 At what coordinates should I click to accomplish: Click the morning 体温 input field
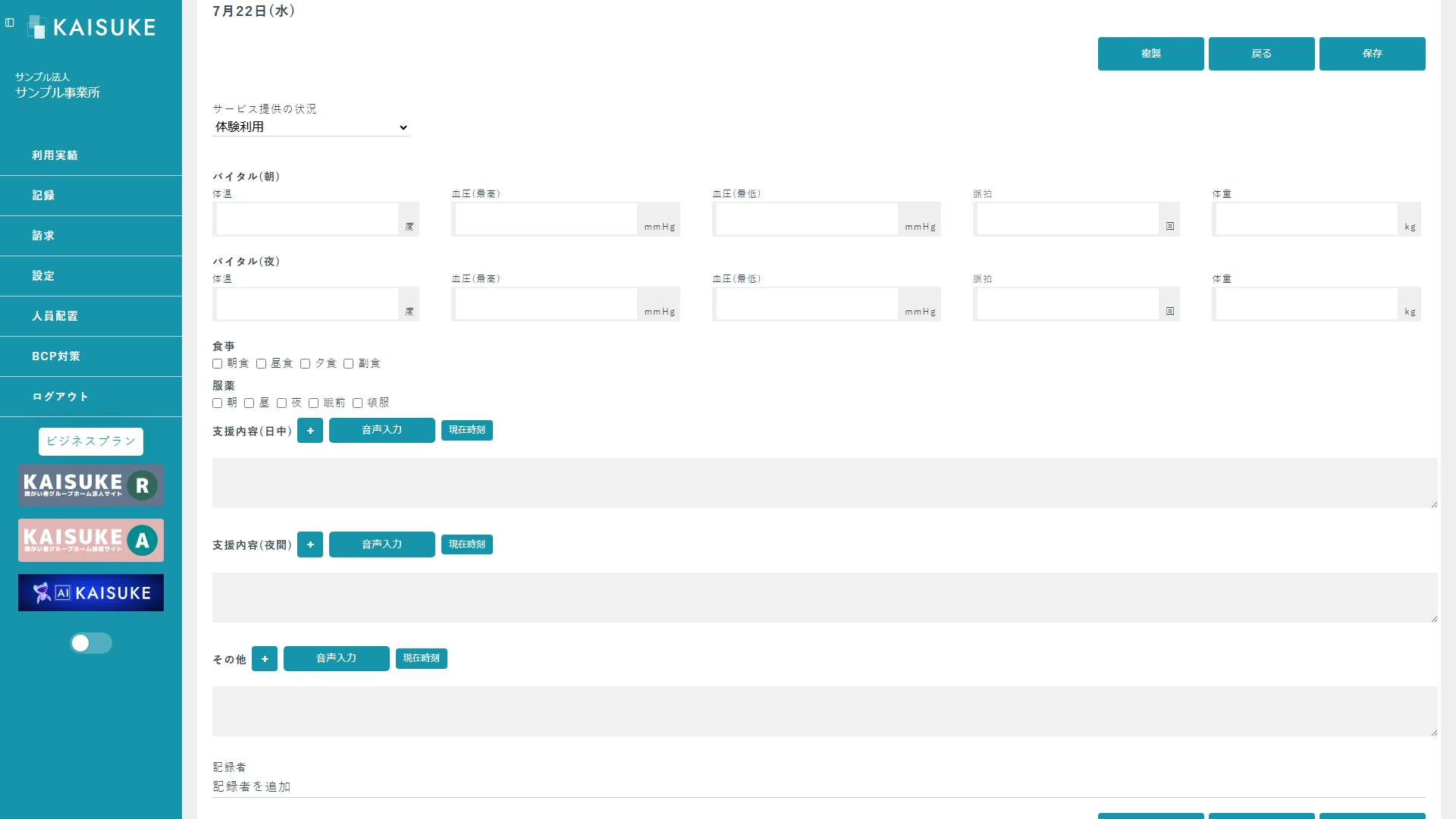click(307, 219)
